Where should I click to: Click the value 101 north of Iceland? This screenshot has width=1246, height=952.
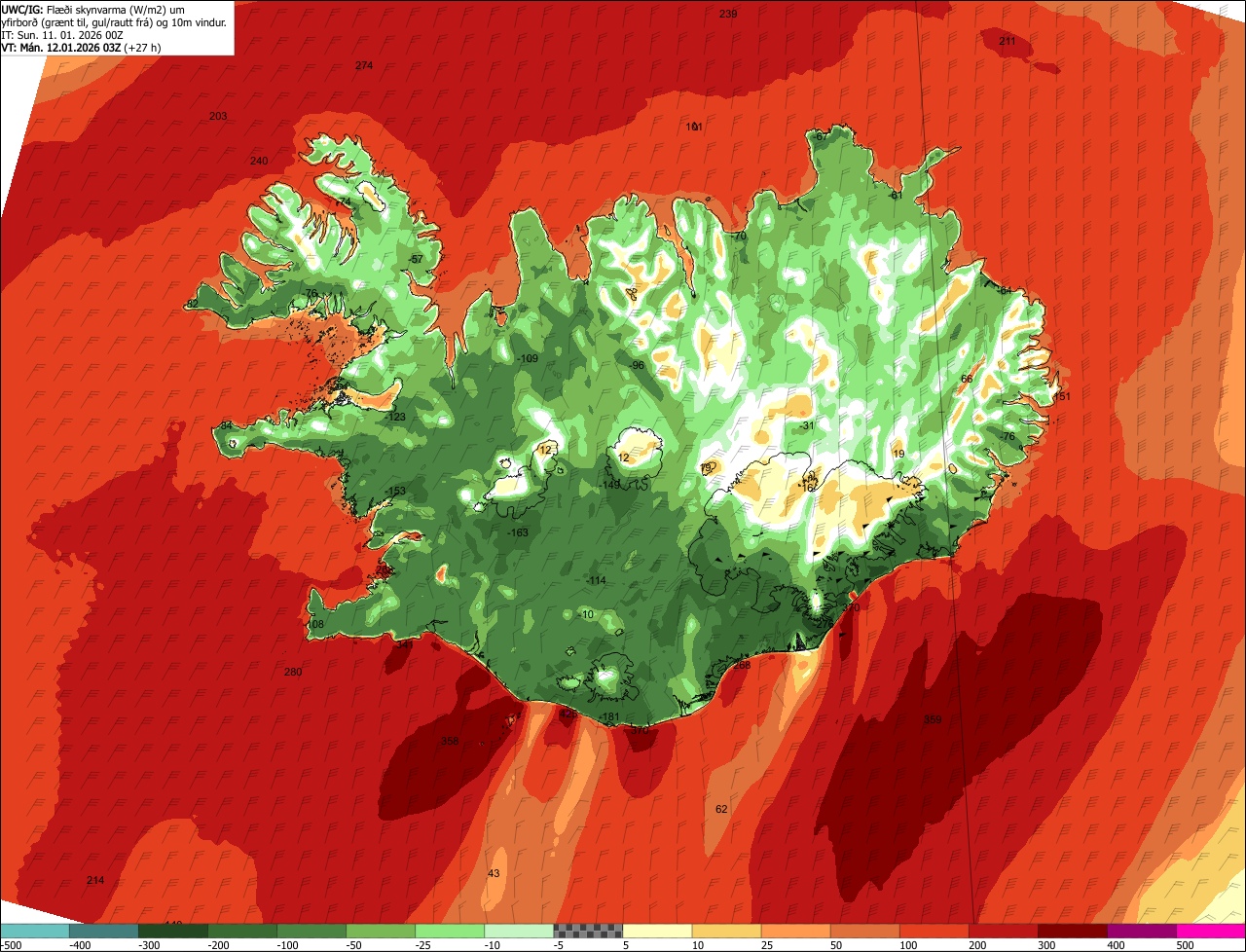point(694,127)
